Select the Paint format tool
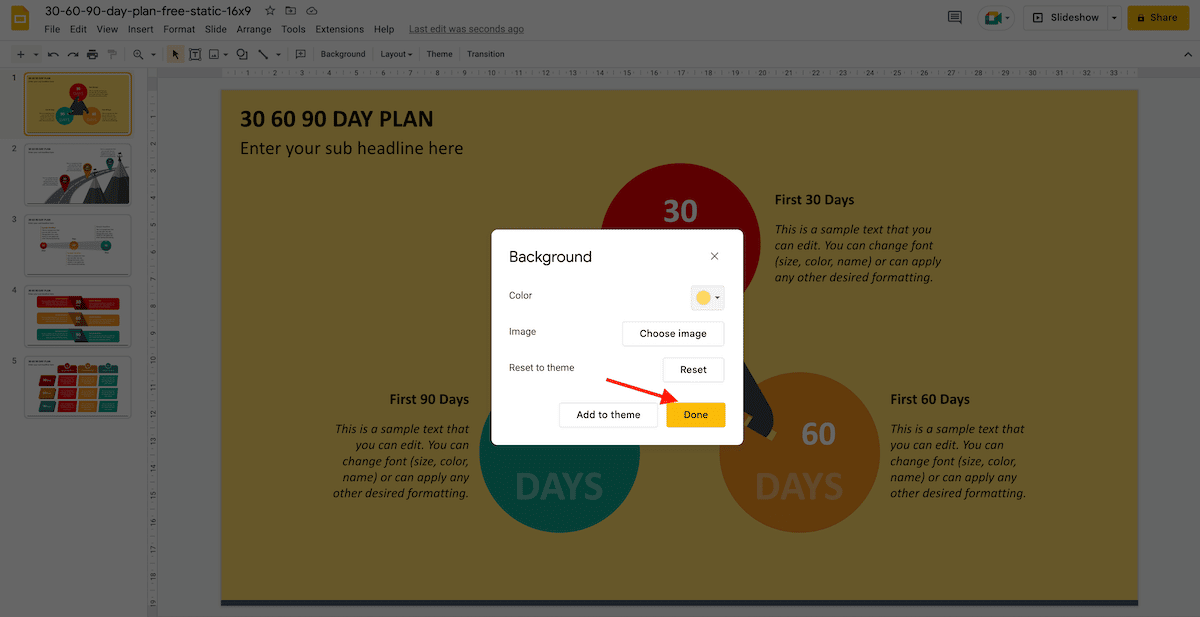The image size is (1200, 617). click(x=112, y=54)
